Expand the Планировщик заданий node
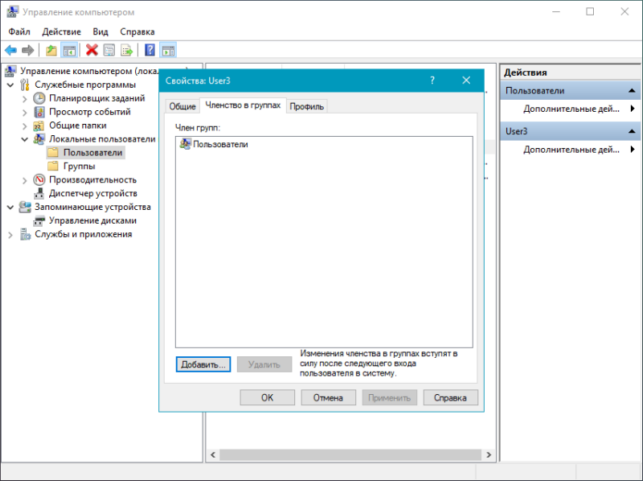This screenshot has width=643, height=481. click(25, 99)
